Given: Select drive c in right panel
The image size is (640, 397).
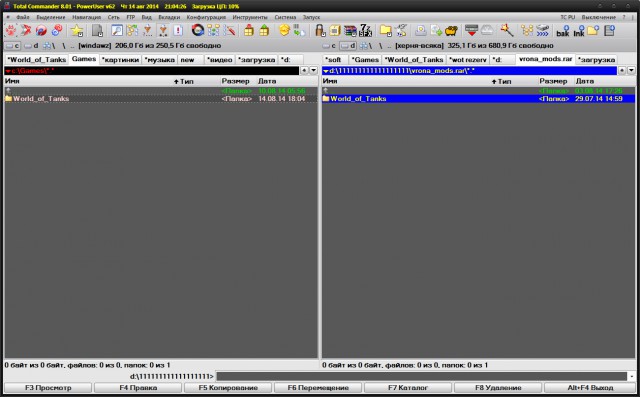Looking at the screenshot, I should coord(329,46).
